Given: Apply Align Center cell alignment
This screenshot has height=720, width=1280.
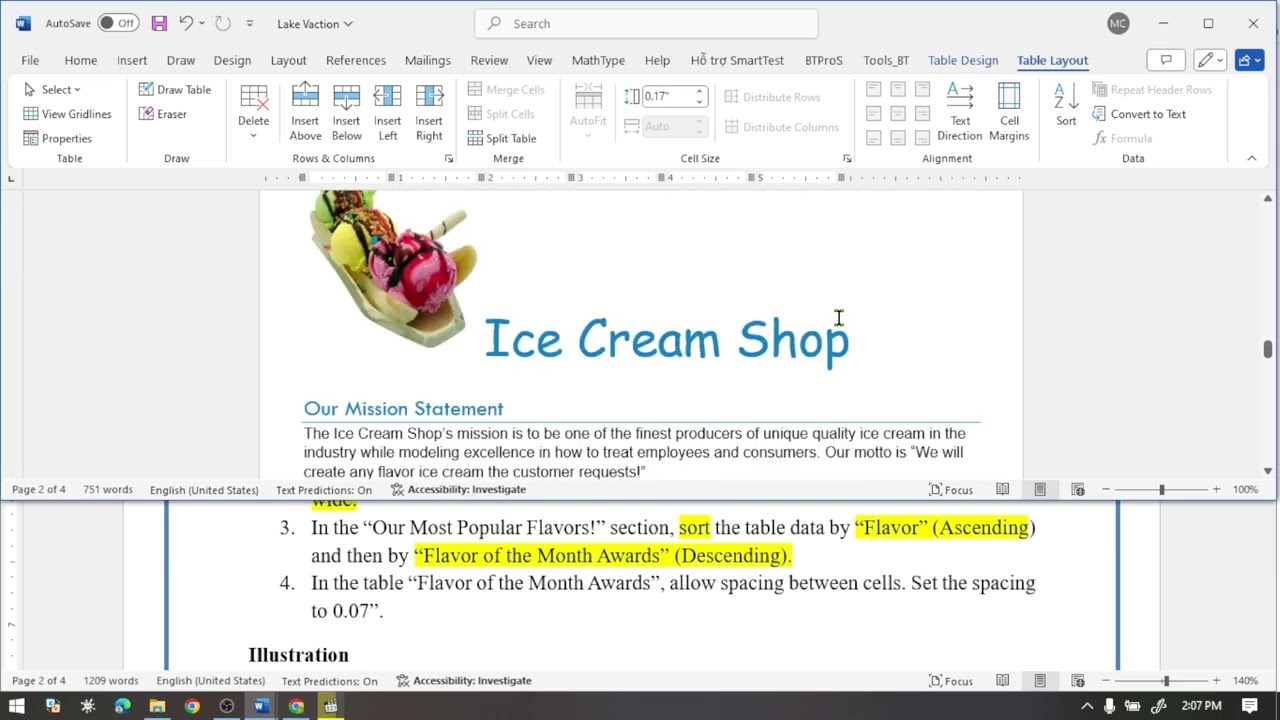Looking at the screenshot, I should (x=898, y=113).
